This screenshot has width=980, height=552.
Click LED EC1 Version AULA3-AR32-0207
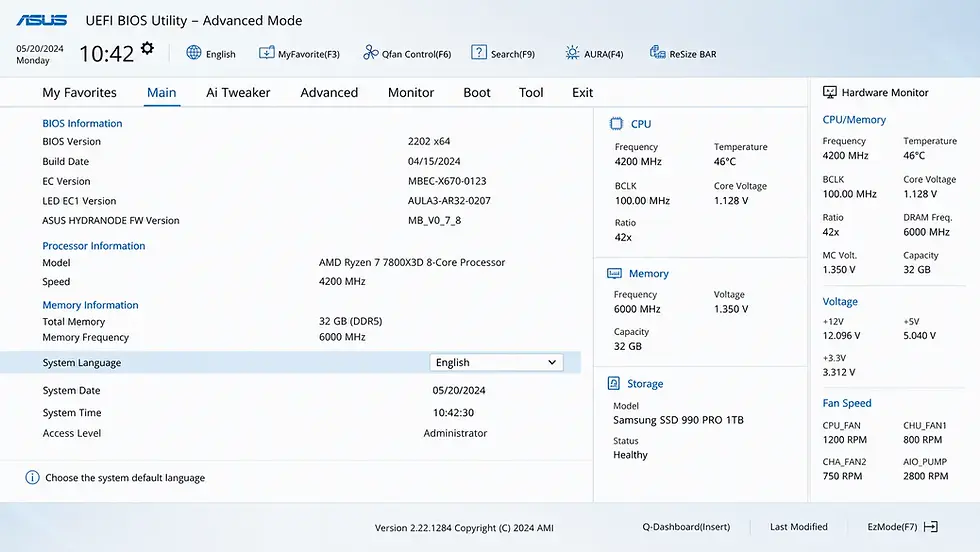point(449,201)
